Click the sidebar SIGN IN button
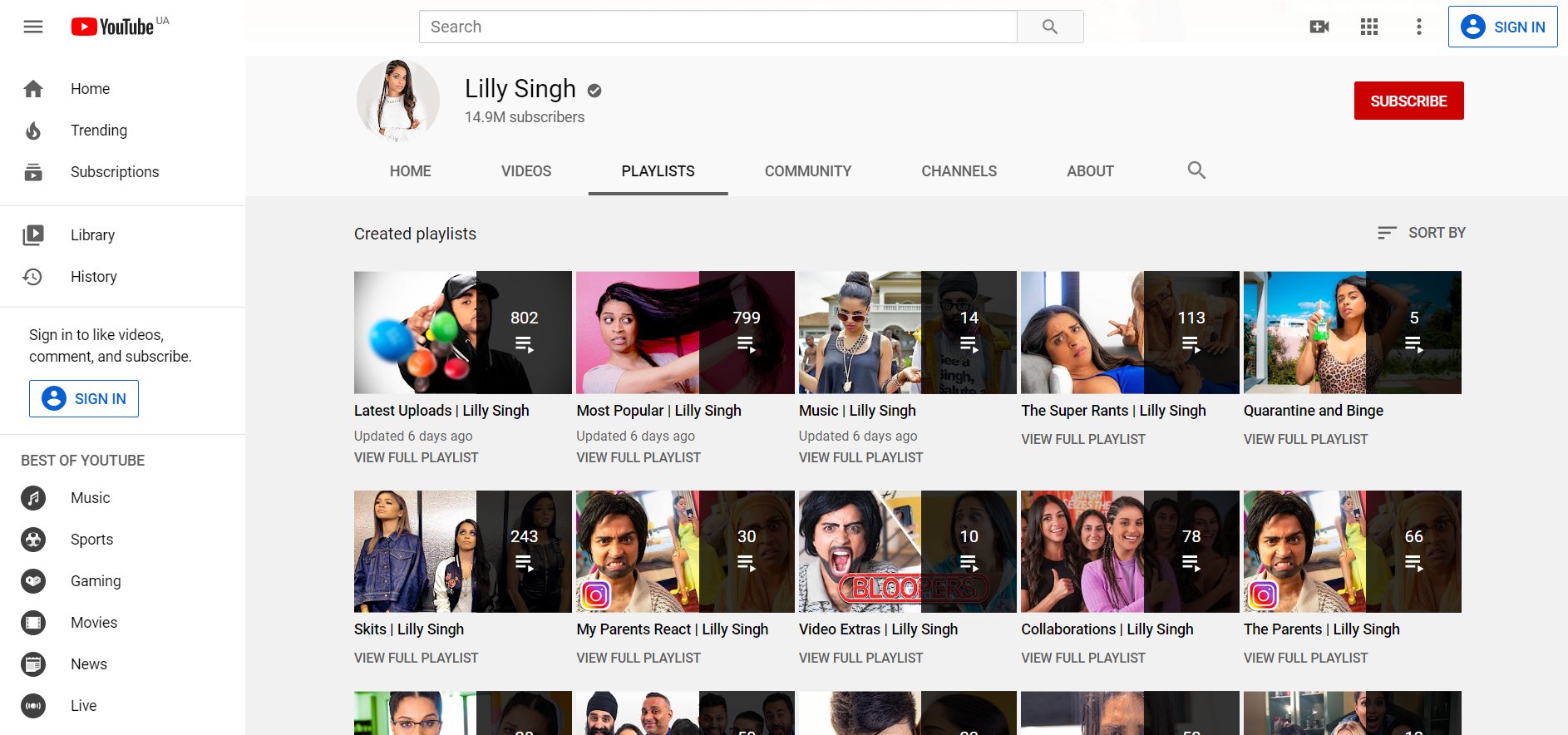 pyautogui.click(x=84, y=399)
